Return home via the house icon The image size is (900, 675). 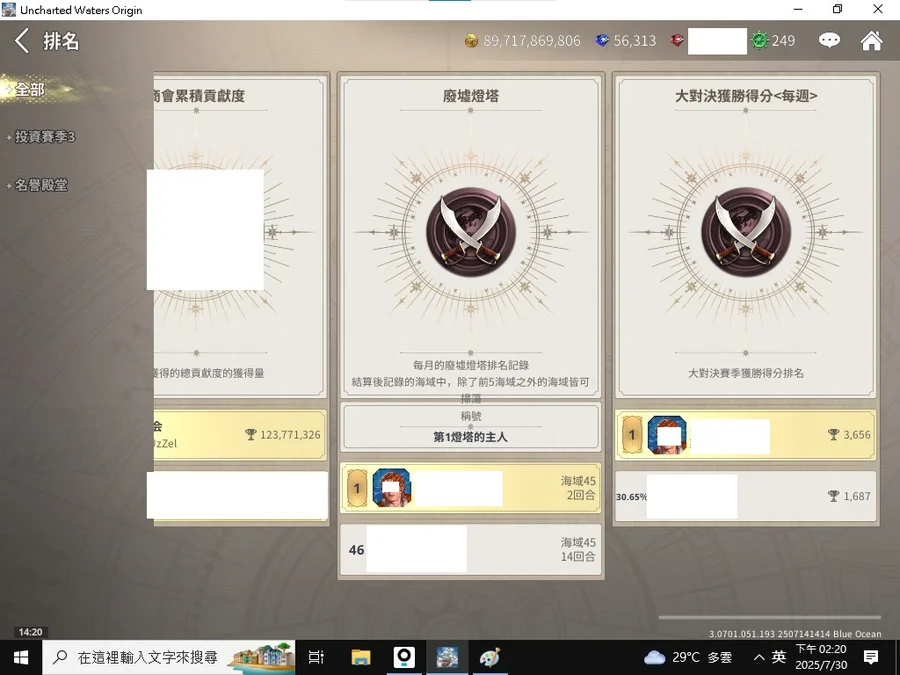click(871, 40)
